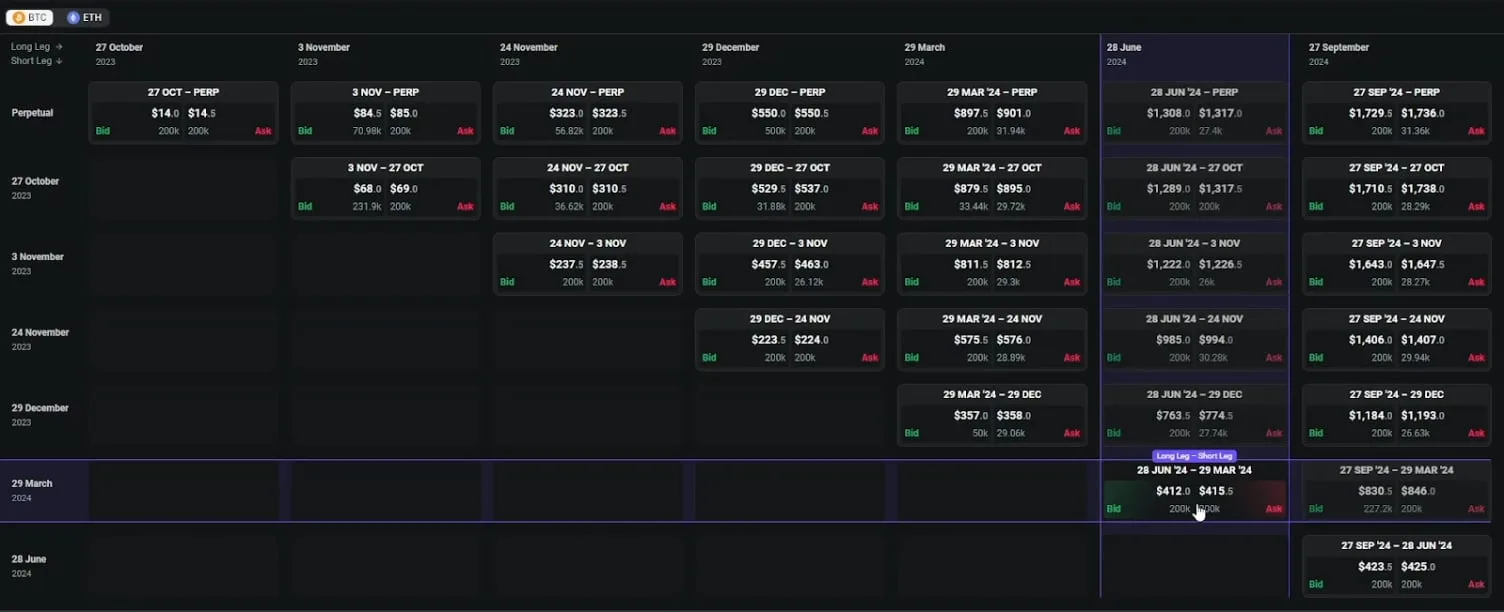Click the 27 October row label

click(x=35, y=188)
